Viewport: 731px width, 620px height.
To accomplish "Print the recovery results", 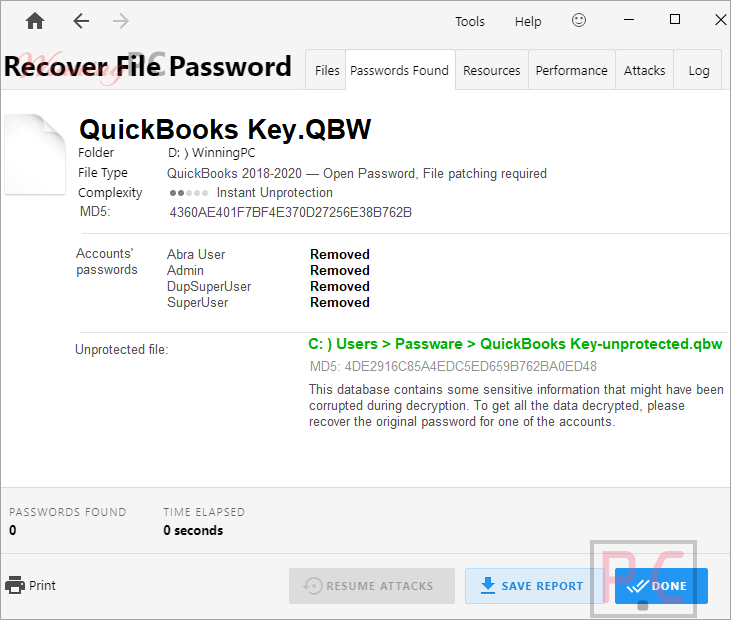I will point(30,585).
